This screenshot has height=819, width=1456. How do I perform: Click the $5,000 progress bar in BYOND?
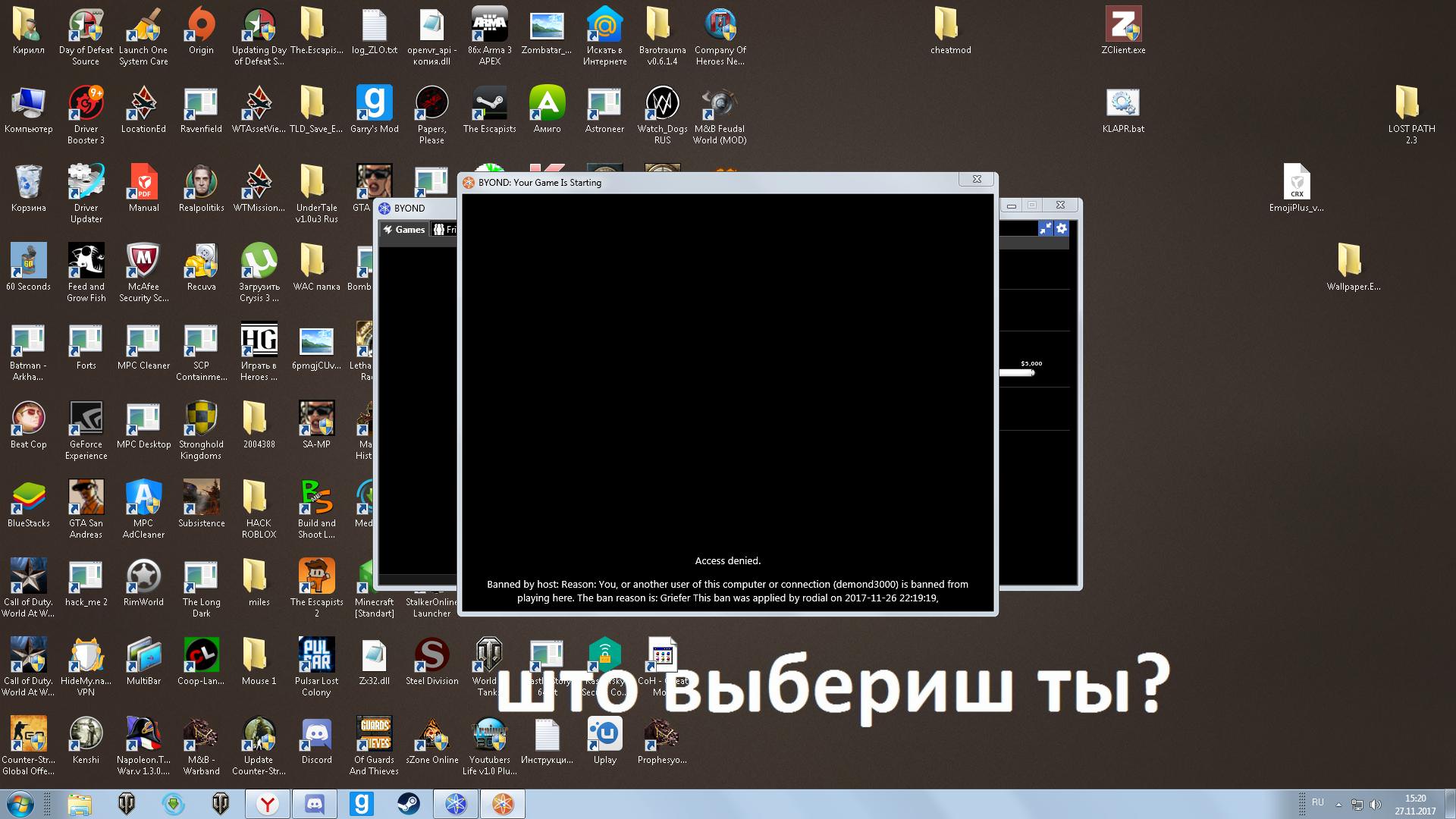tap(1017, 372)
